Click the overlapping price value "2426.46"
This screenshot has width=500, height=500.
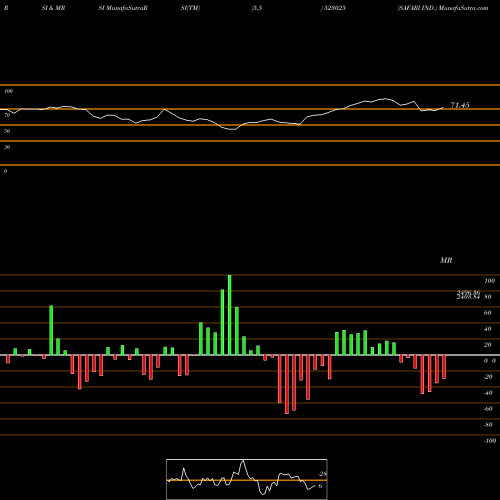(468, 293)
